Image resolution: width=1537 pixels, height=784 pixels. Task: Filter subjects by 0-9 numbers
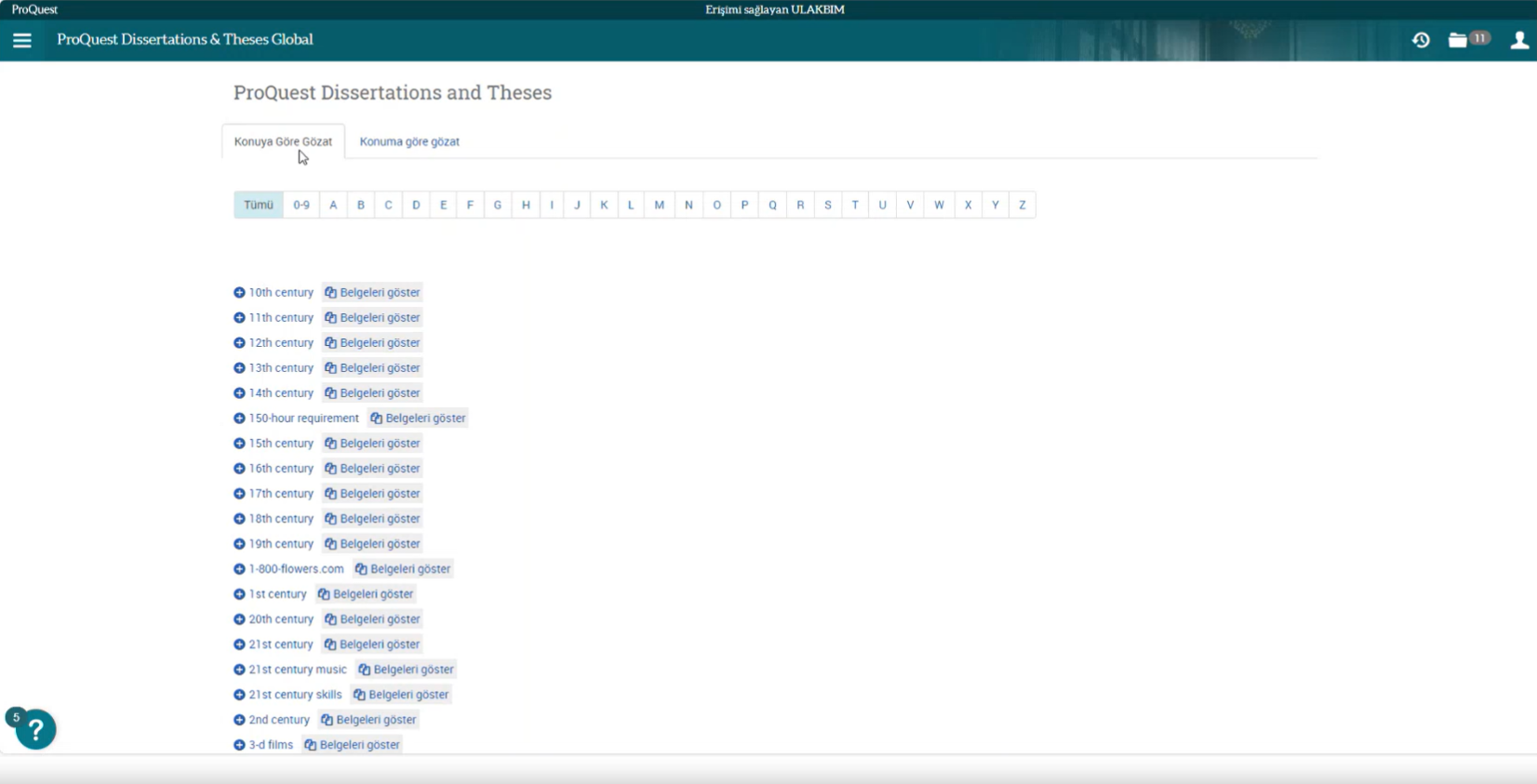coord(301,206)
